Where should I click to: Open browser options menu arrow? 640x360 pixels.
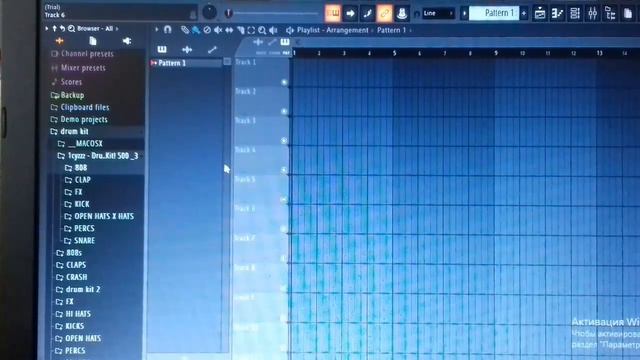coord(47,29)
